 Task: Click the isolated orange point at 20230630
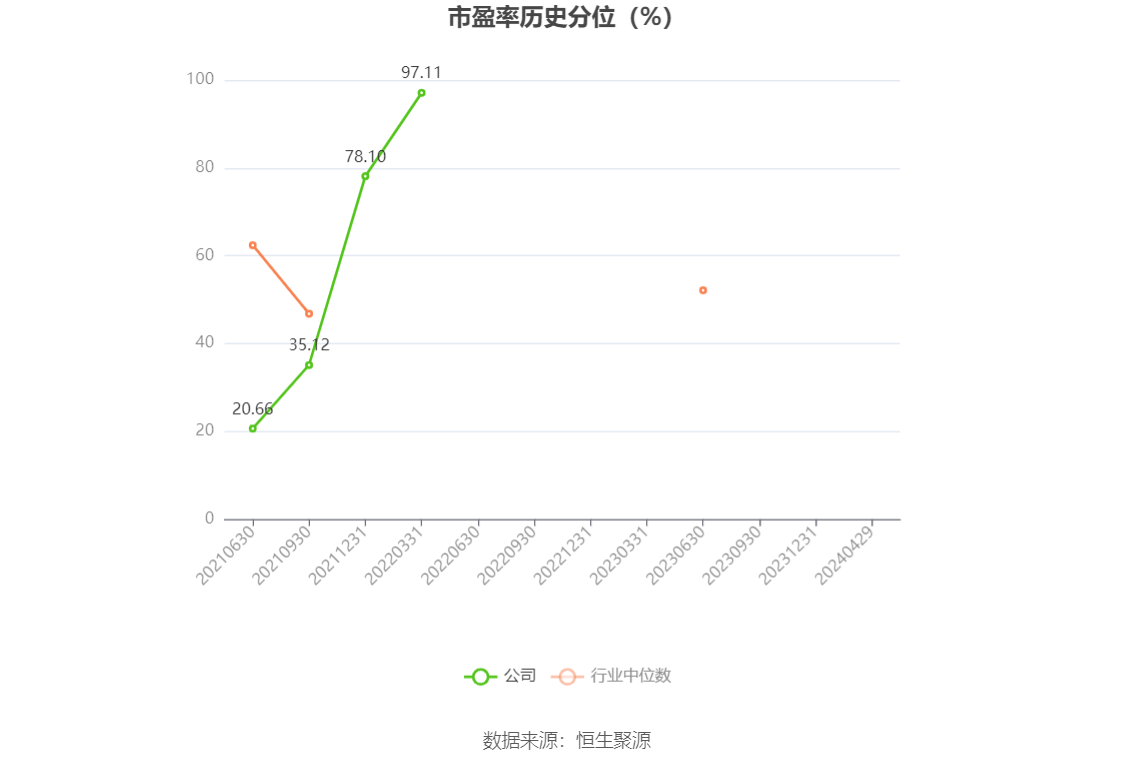703,290
